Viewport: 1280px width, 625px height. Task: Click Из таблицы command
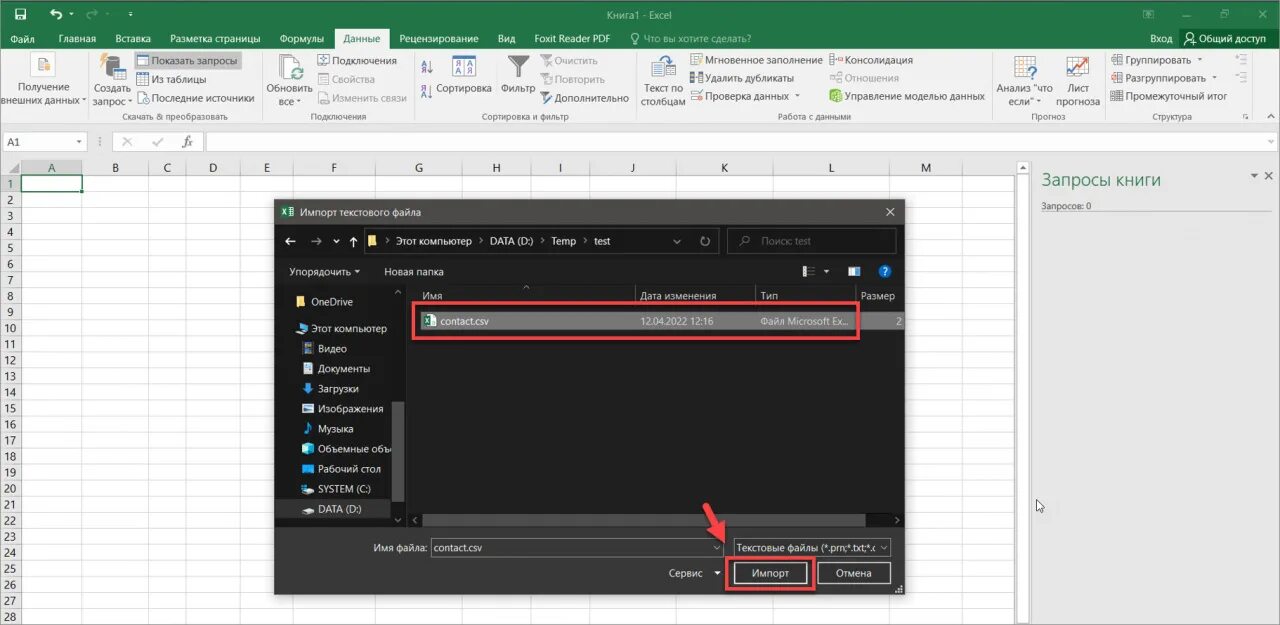[171, 79]
